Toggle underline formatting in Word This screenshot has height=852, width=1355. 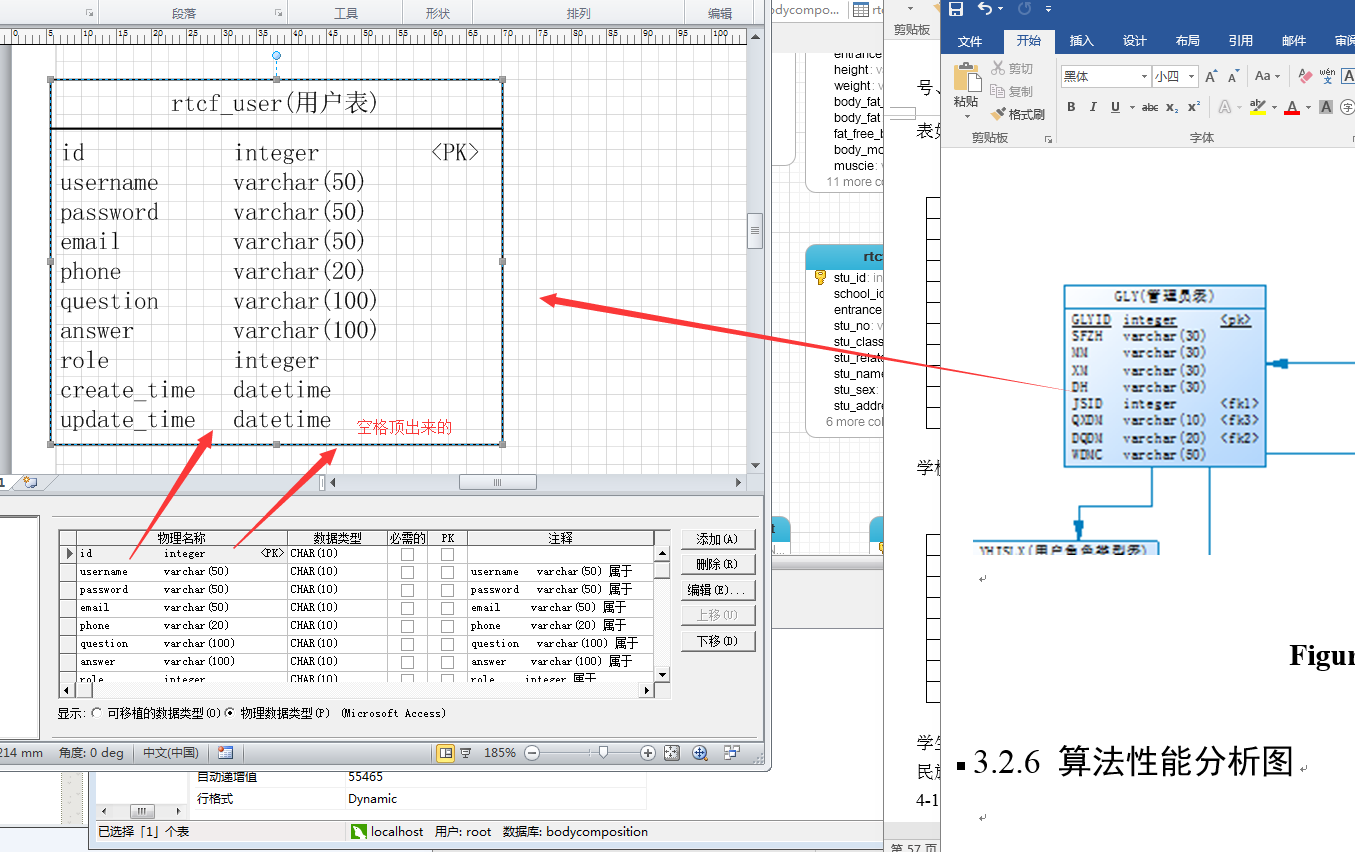tap(1113, 107)
